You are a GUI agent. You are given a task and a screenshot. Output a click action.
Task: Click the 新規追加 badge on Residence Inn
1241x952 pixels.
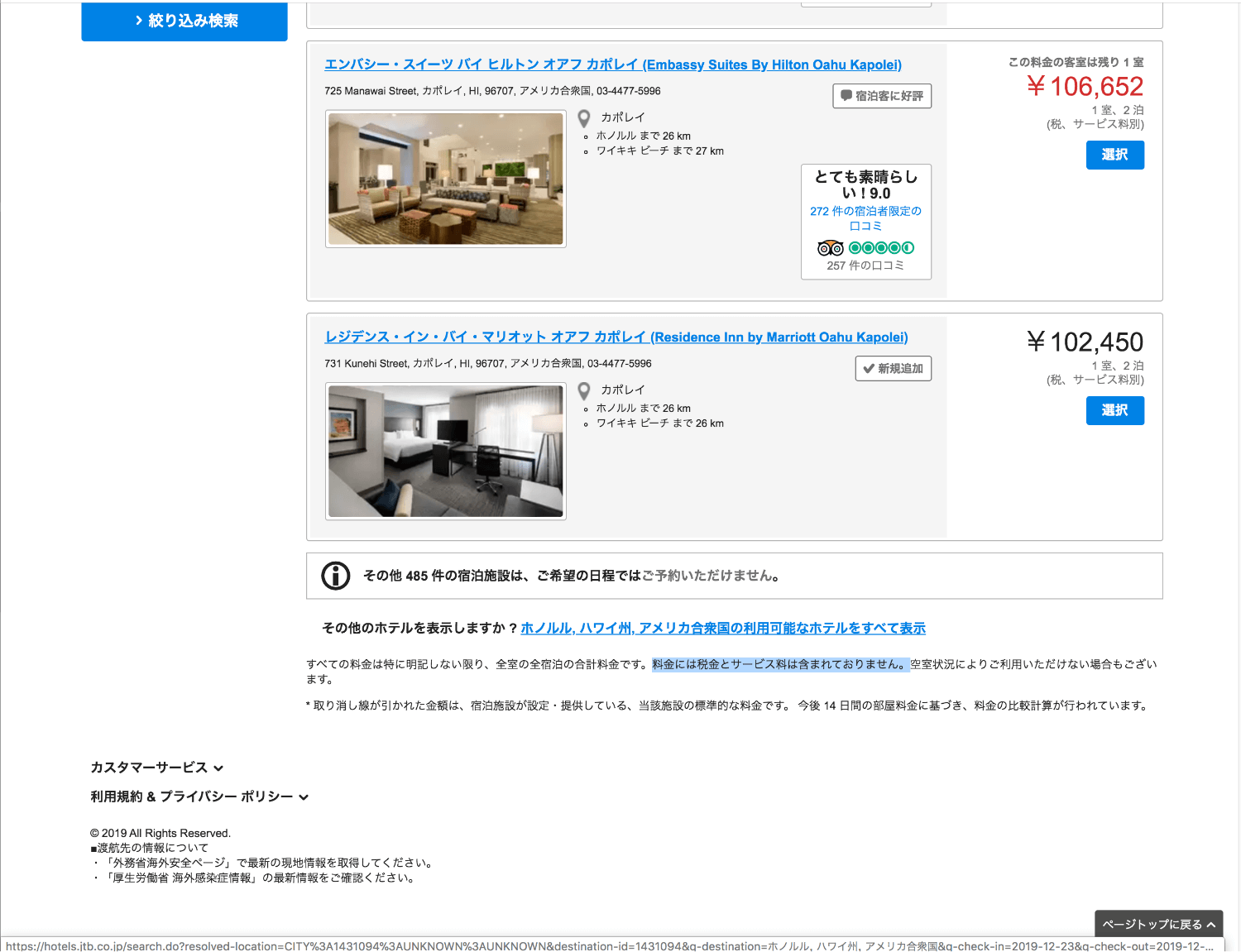click(x=894, y=368)
